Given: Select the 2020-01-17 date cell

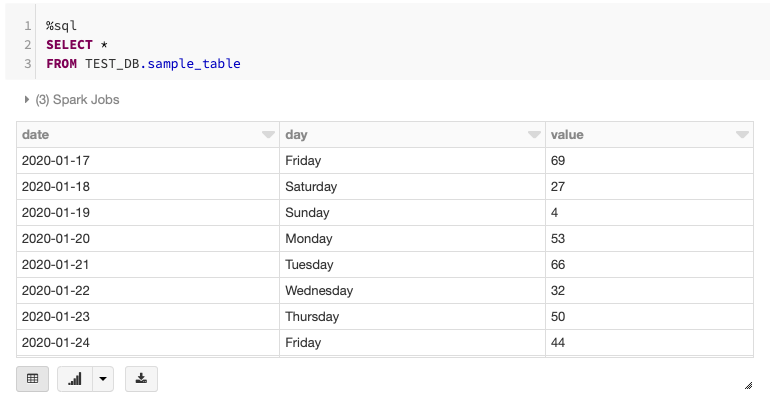Looking at the screenshot, I should click(x=56, y=160).
